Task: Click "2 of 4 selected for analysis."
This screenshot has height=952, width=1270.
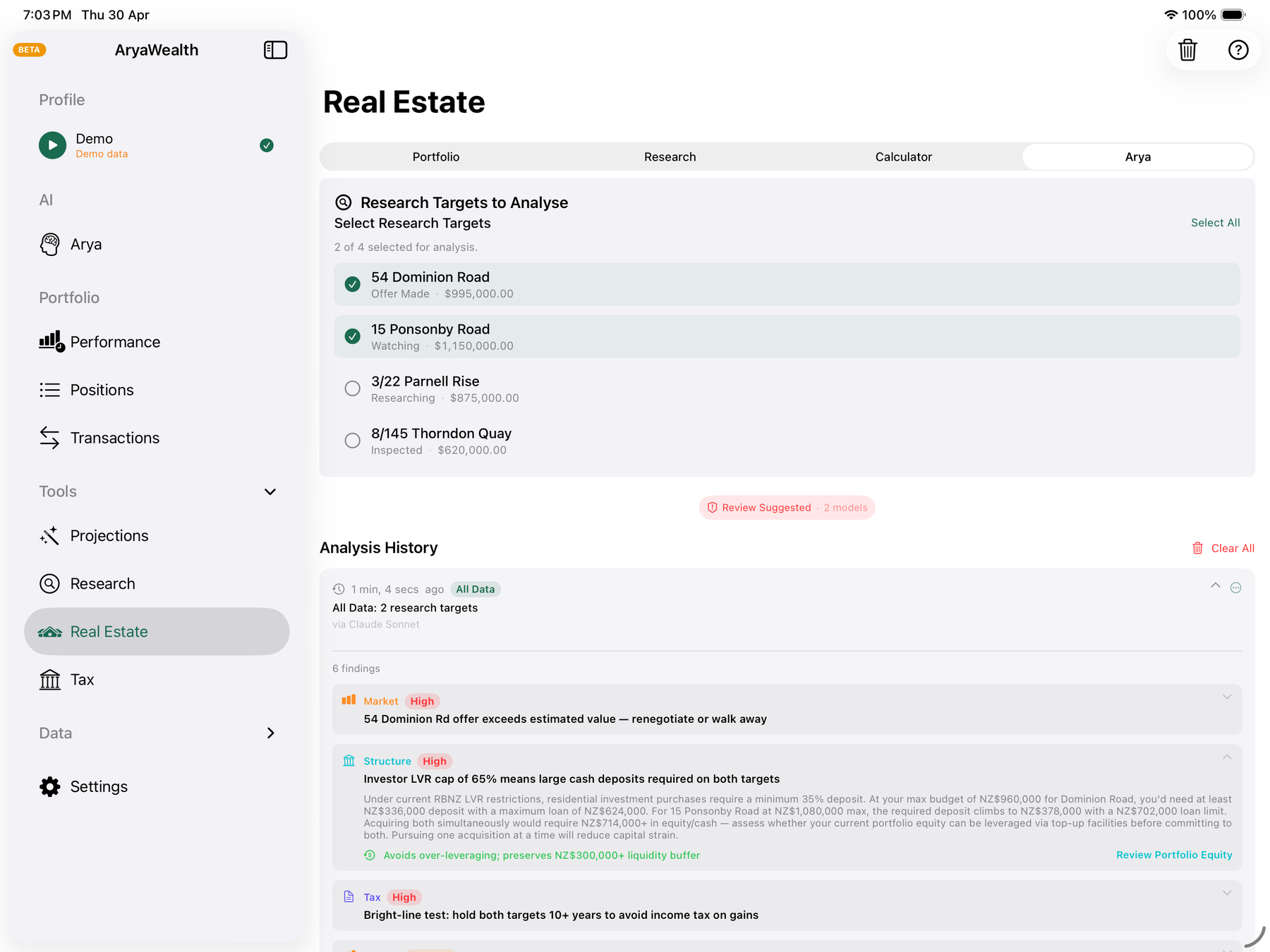Action: click(406, 247)
